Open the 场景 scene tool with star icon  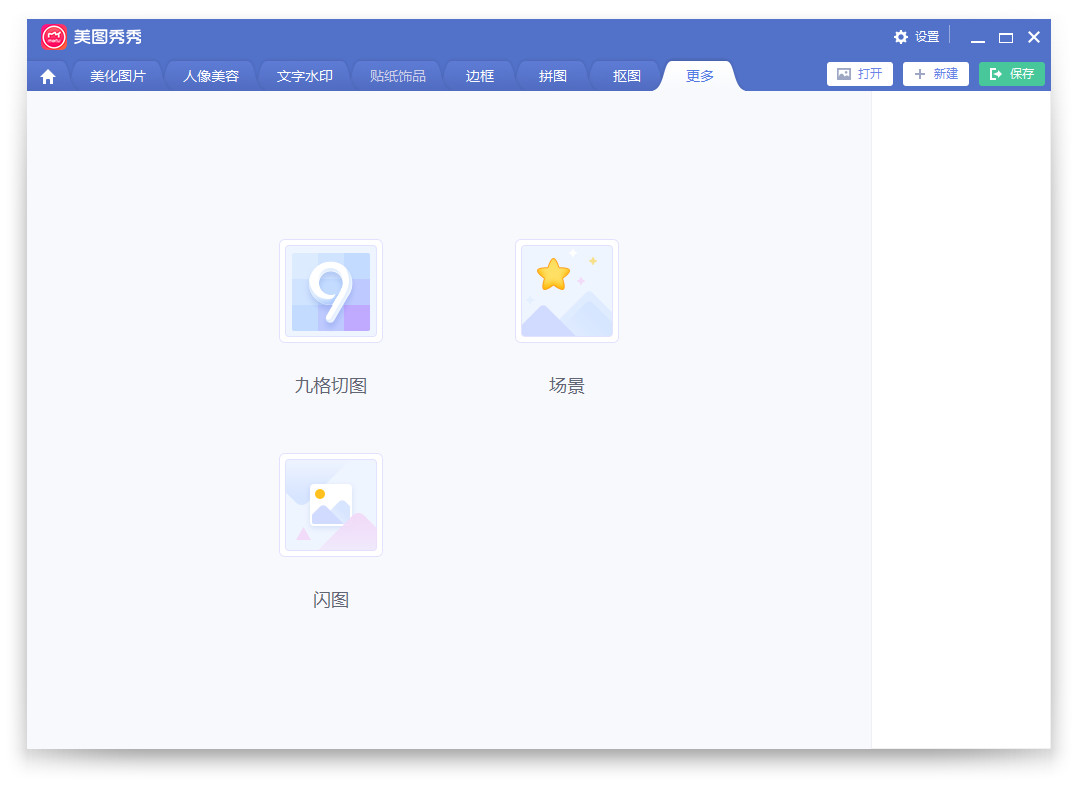pos(566,291)
